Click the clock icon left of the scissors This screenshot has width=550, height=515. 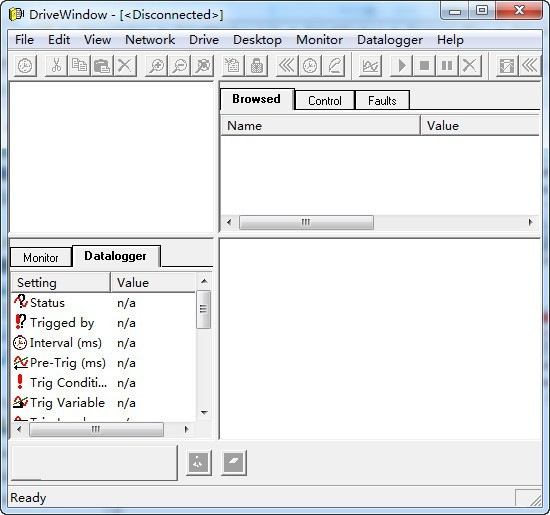pos(25,66)
